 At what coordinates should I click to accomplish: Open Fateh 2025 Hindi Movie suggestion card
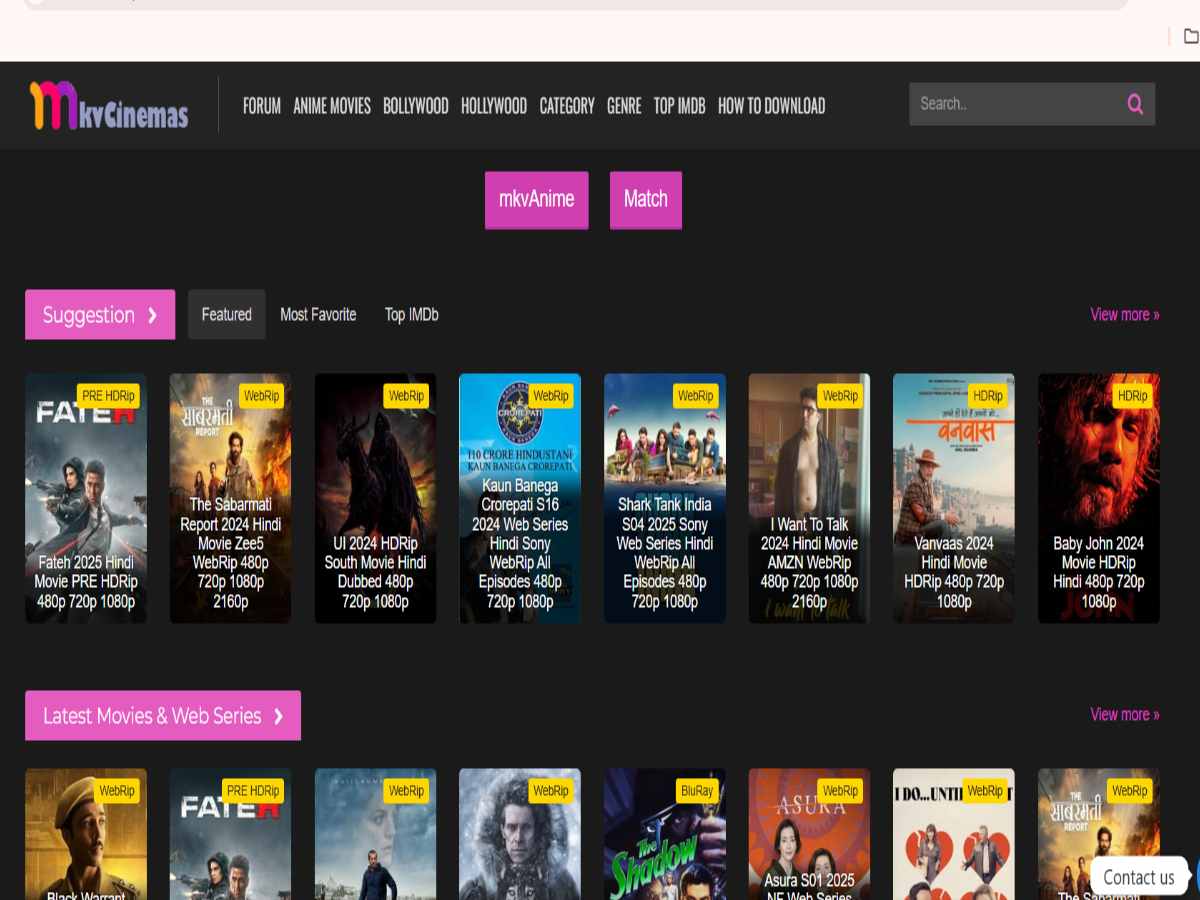pos(86,499)
